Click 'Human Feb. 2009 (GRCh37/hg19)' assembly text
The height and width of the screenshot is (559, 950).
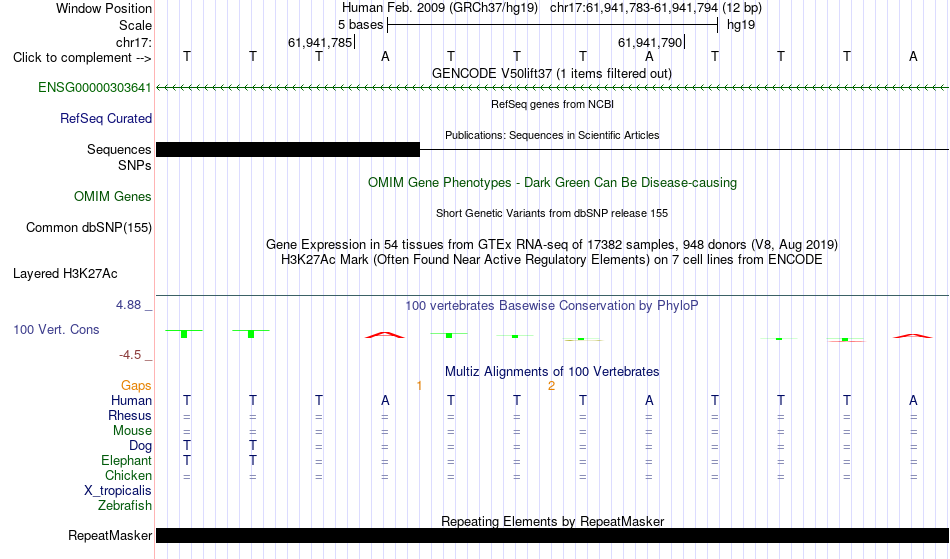click(x=440, y=8)
